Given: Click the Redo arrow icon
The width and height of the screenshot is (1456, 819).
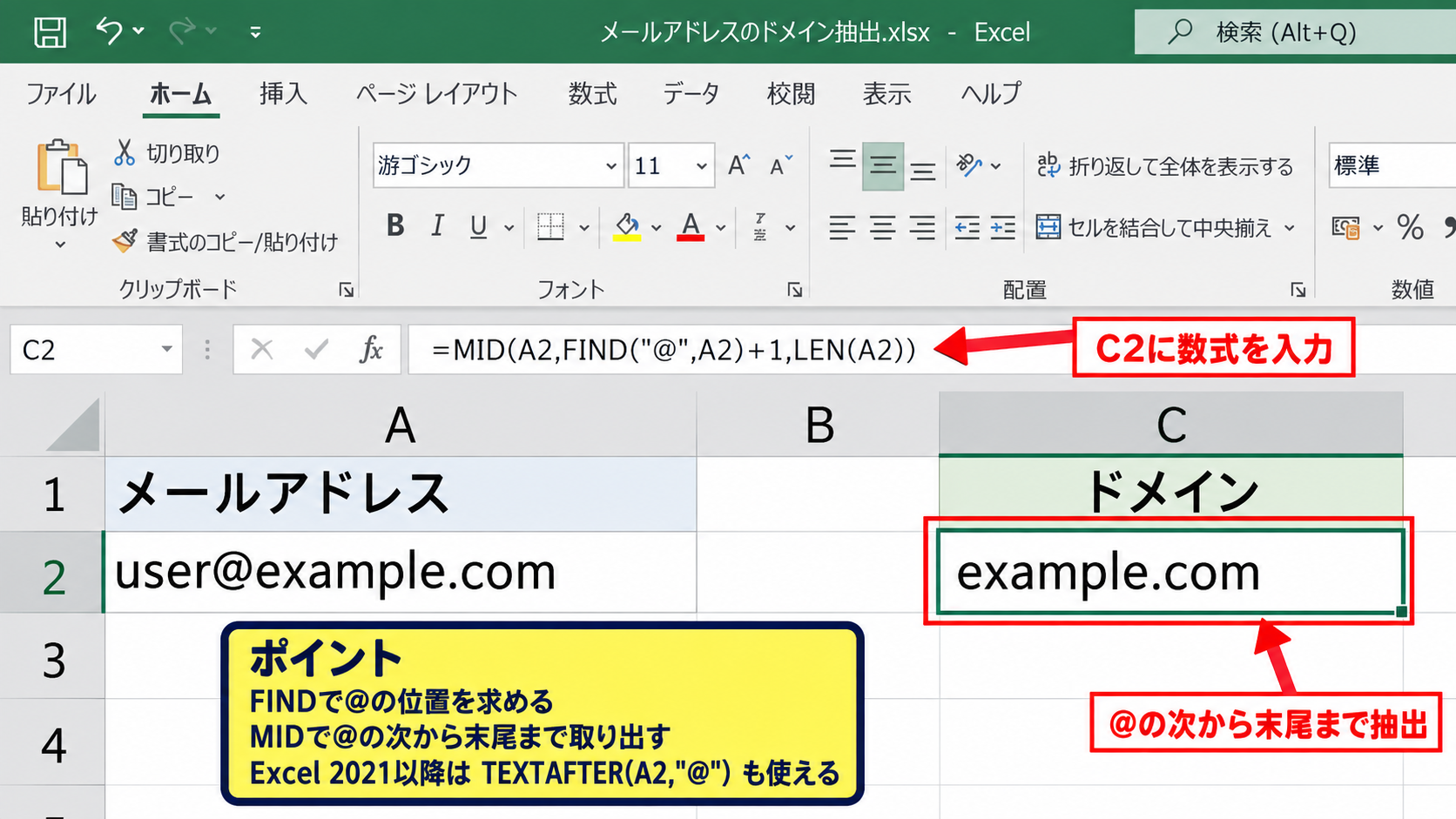Looking at the screenshot, I should [x=183, y=31].
